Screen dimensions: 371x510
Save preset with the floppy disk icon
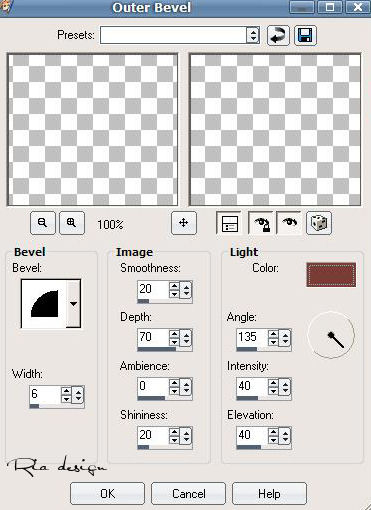pos(305,35)
